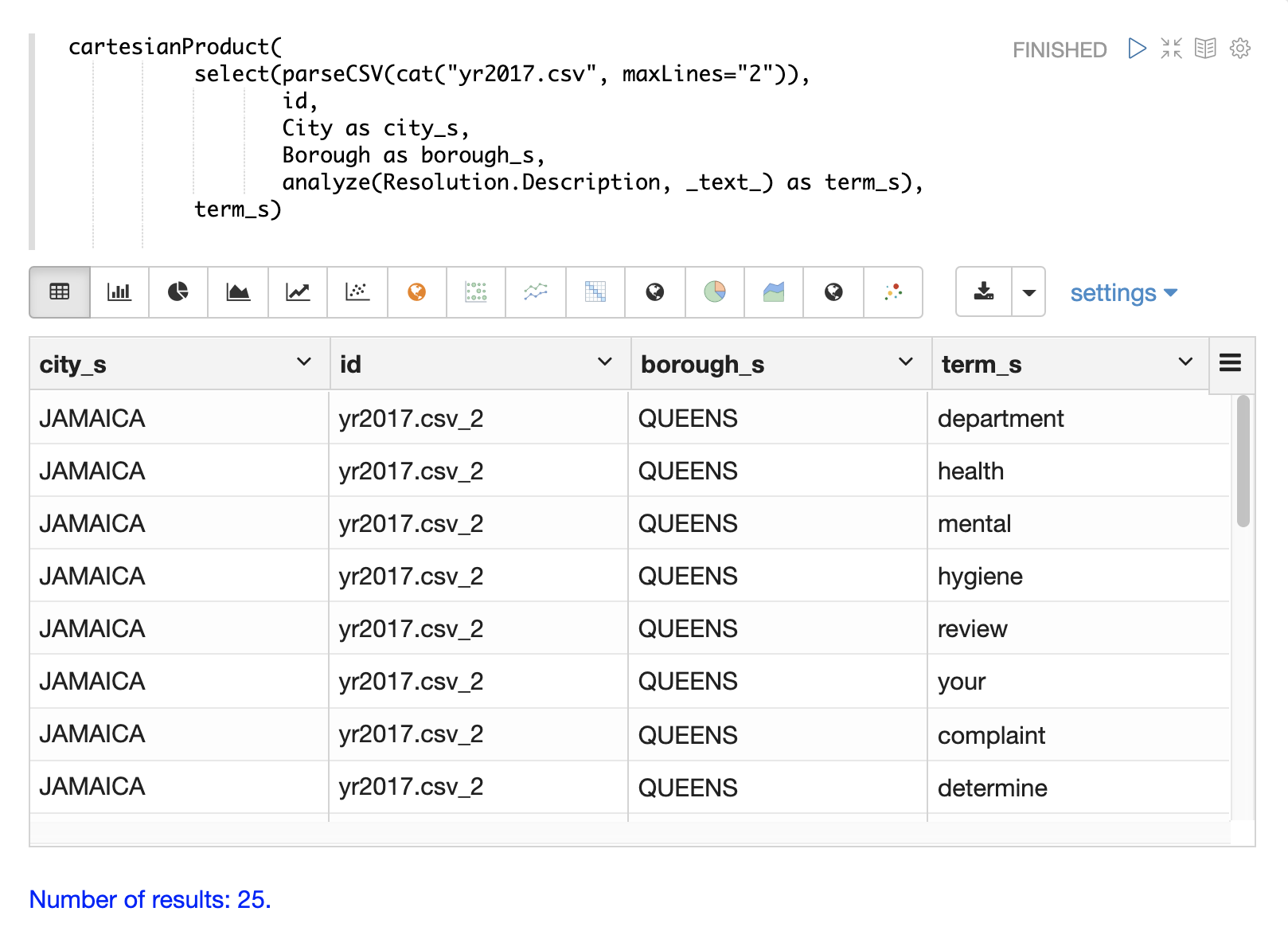Expand the settings dropdown
The height and width of the screenshot is (927, 1288).
click(1123, 293)
